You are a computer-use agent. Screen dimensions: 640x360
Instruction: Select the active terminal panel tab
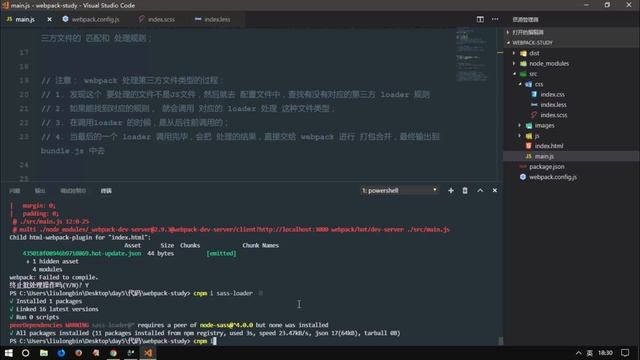click(106, 191)
